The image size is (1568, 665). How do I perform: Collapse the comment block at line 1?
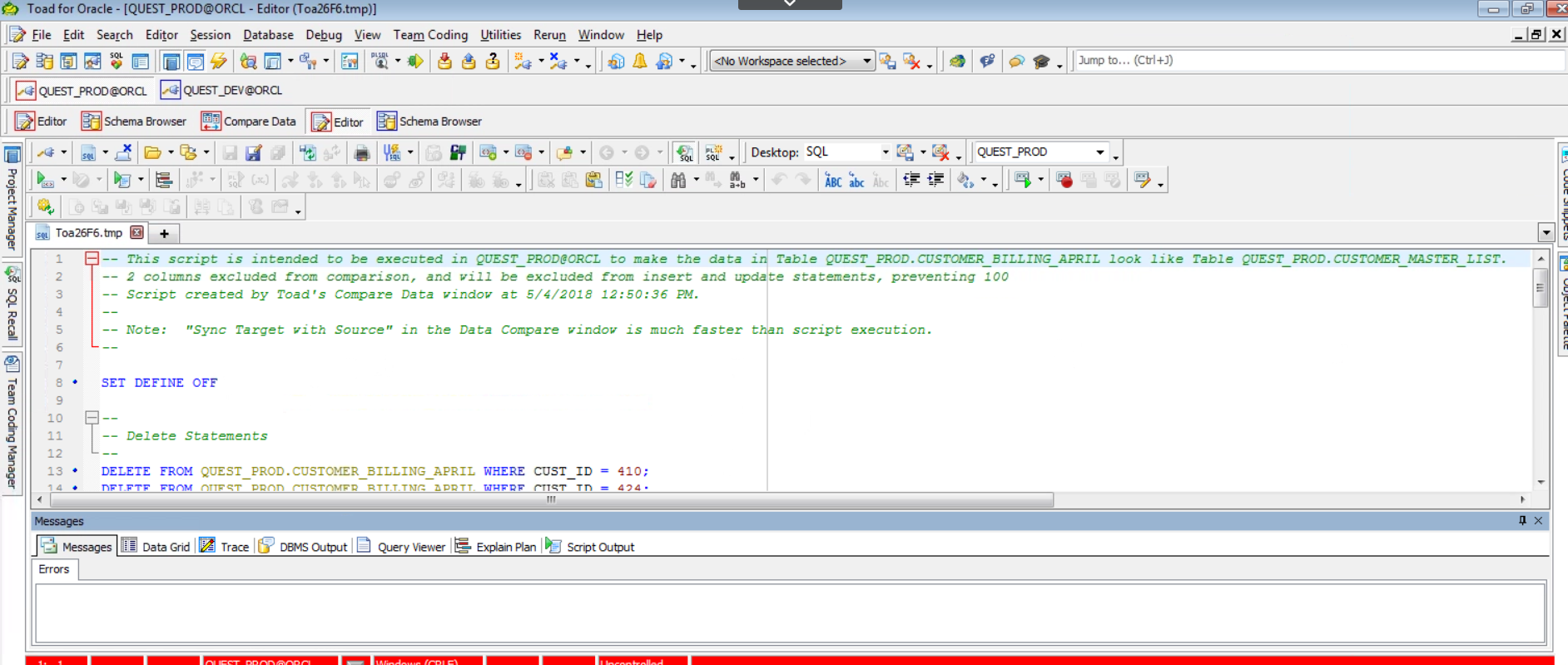point(92,259)
